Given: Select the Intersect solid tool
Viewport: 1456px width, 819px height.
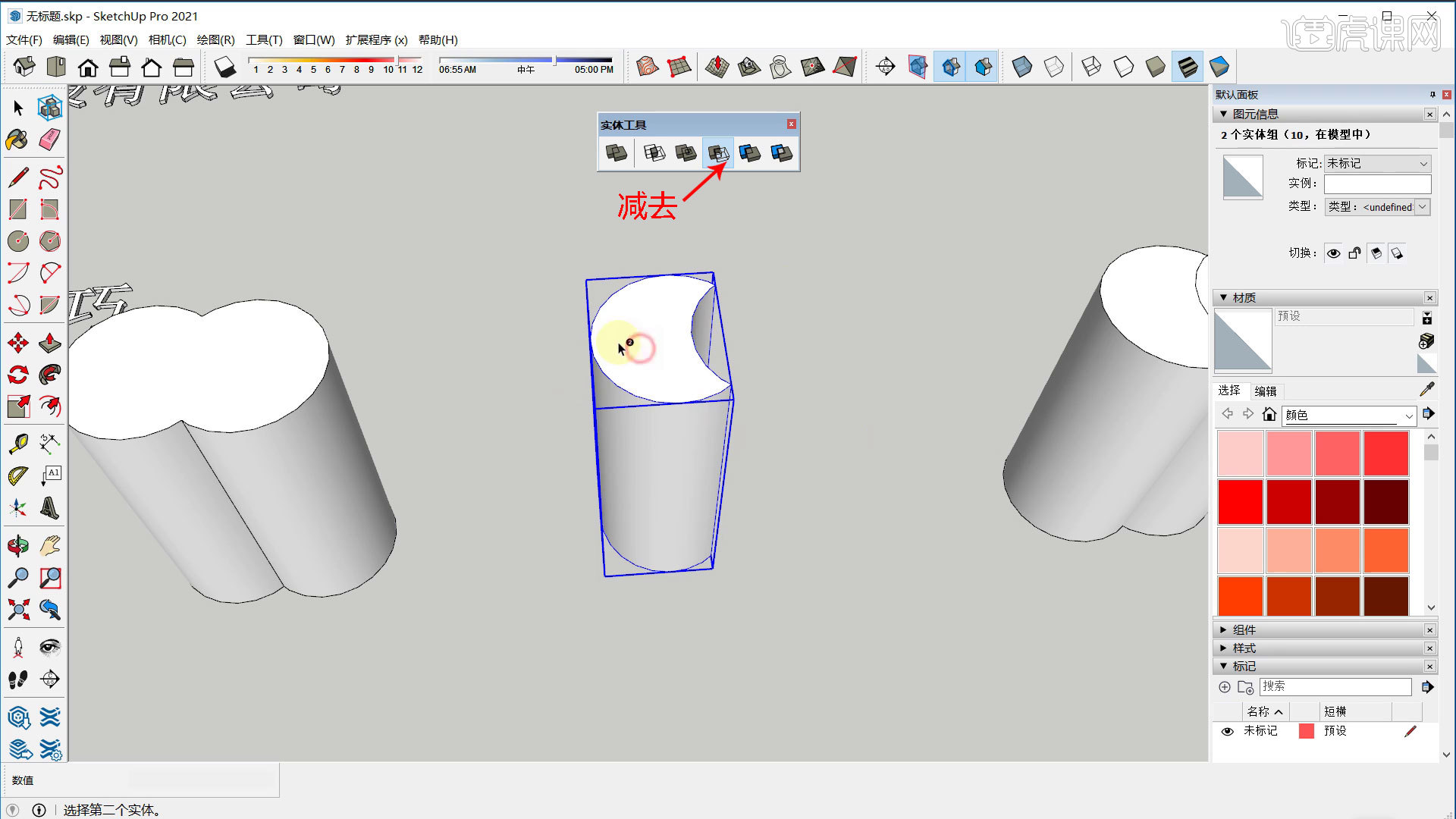Looking at the screenshot, I should click(x=654, y=153).
